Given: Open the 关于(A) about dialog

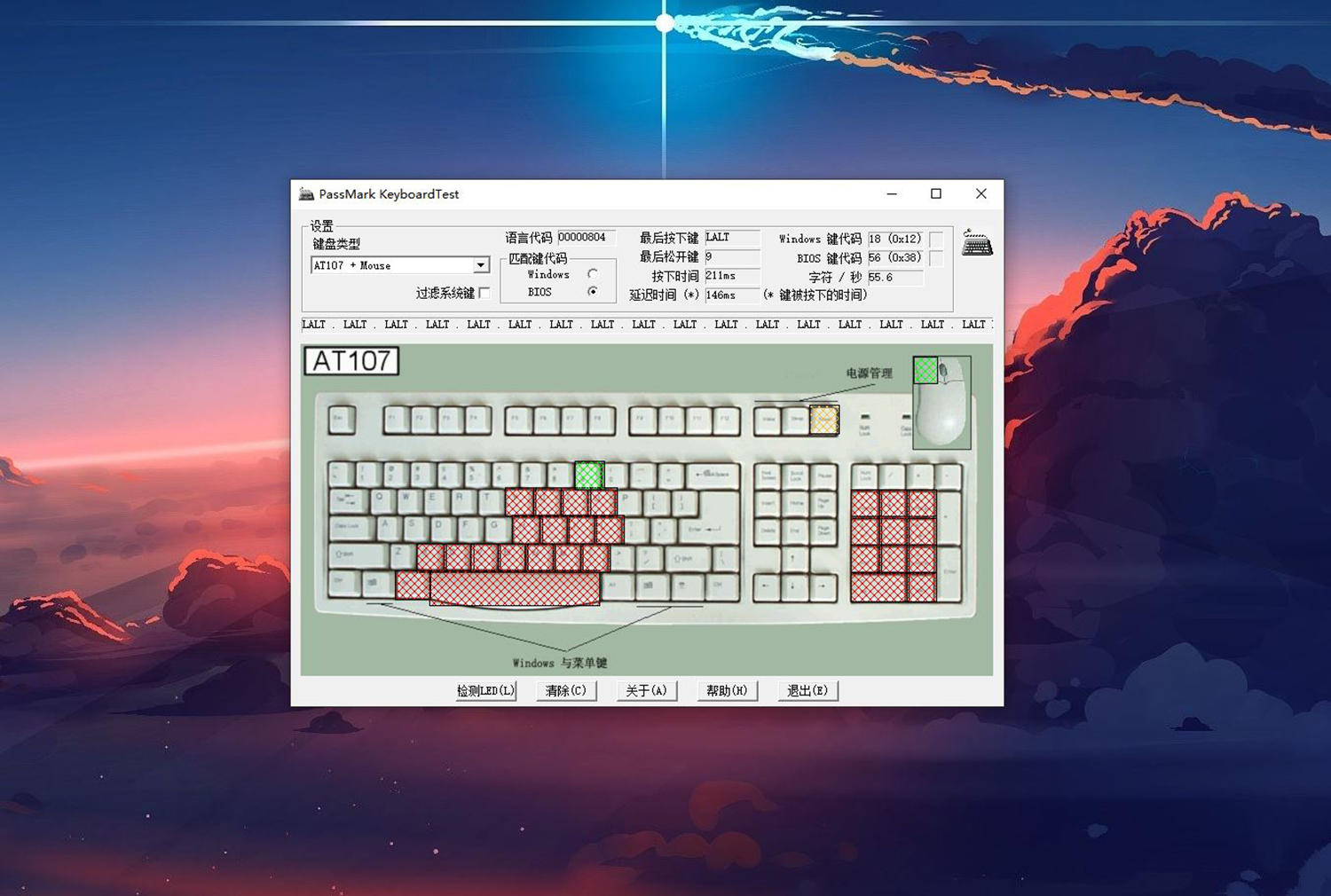Looking at the screenshot, I should pos(646,690).
